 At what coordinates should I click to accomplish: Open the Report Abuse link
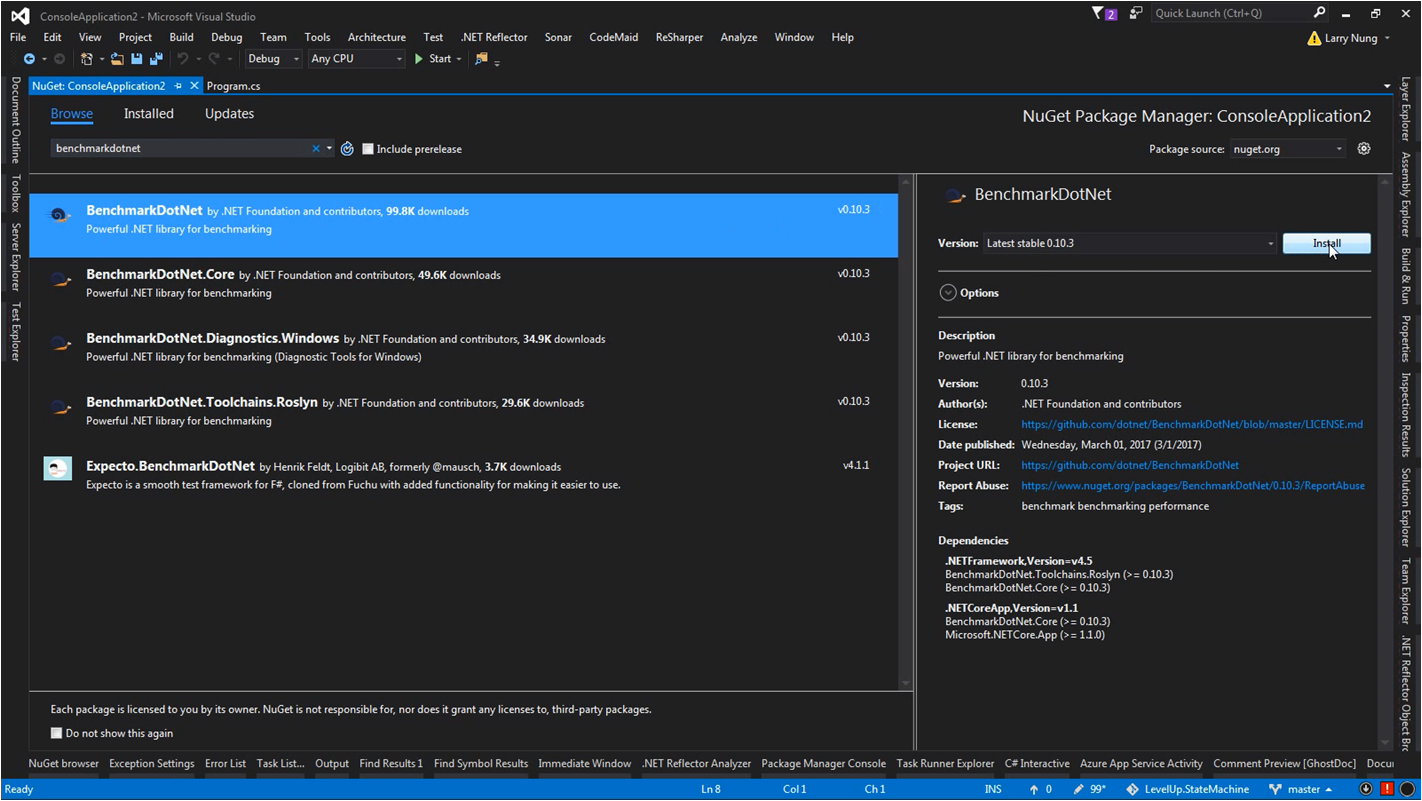tap(1193, 485)
